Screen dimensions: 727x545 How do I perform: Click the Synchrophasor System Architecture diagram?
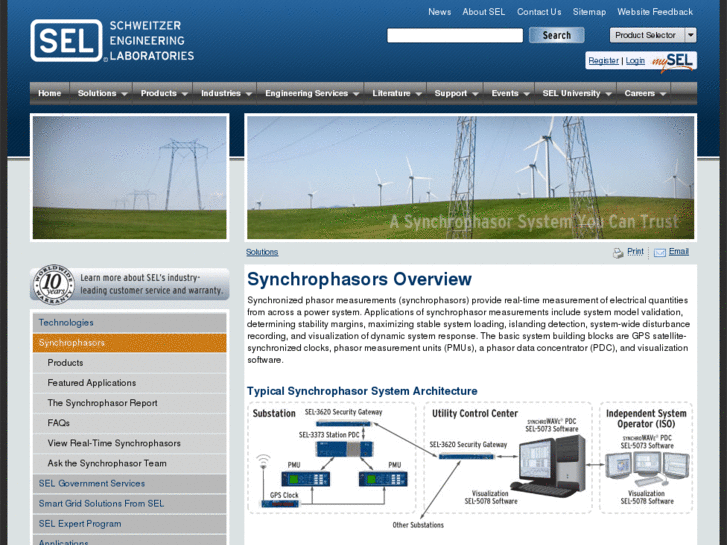point(470,465)
